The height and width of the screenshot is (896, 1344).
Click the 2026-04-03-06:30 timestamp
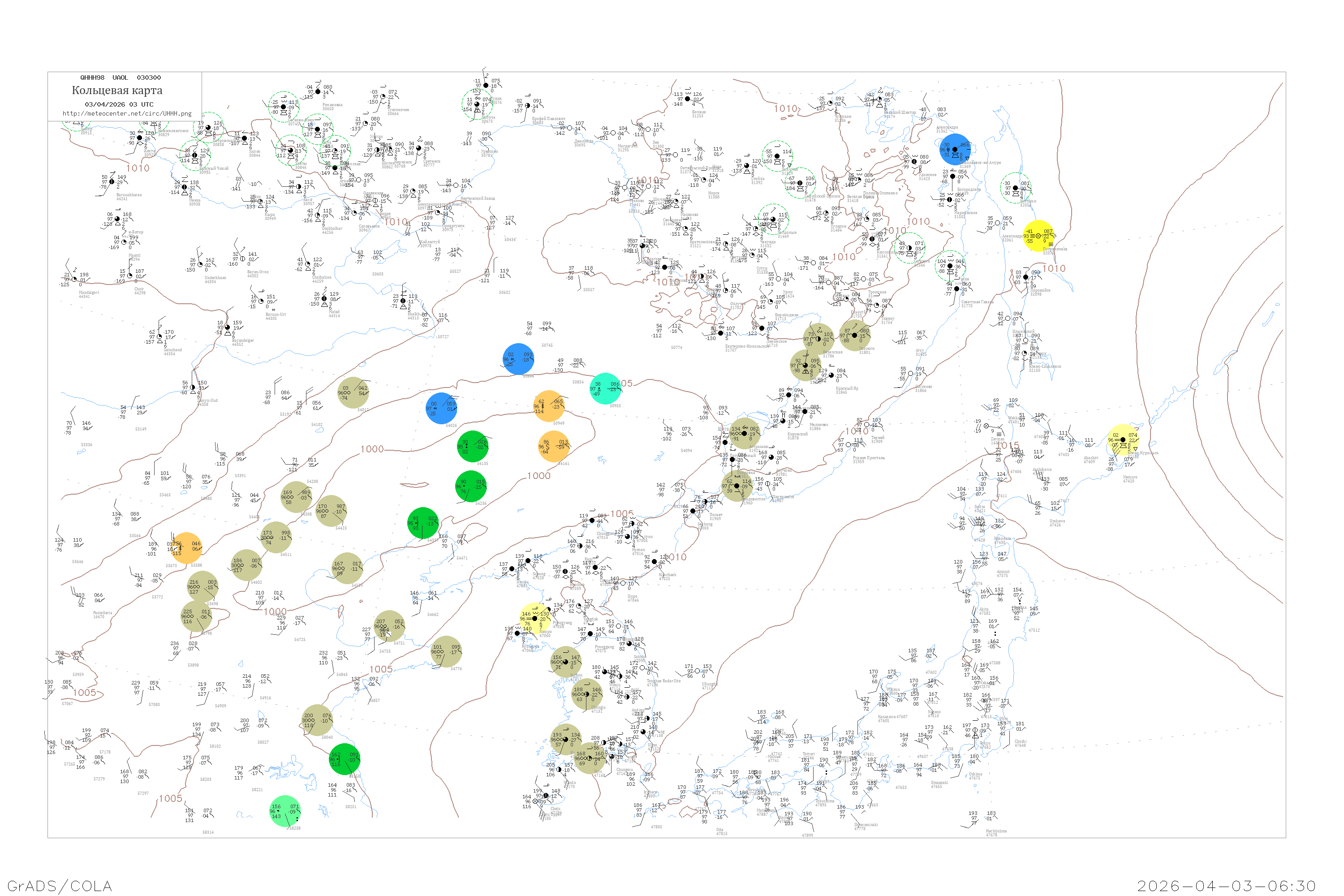[x=1226, y=886]
